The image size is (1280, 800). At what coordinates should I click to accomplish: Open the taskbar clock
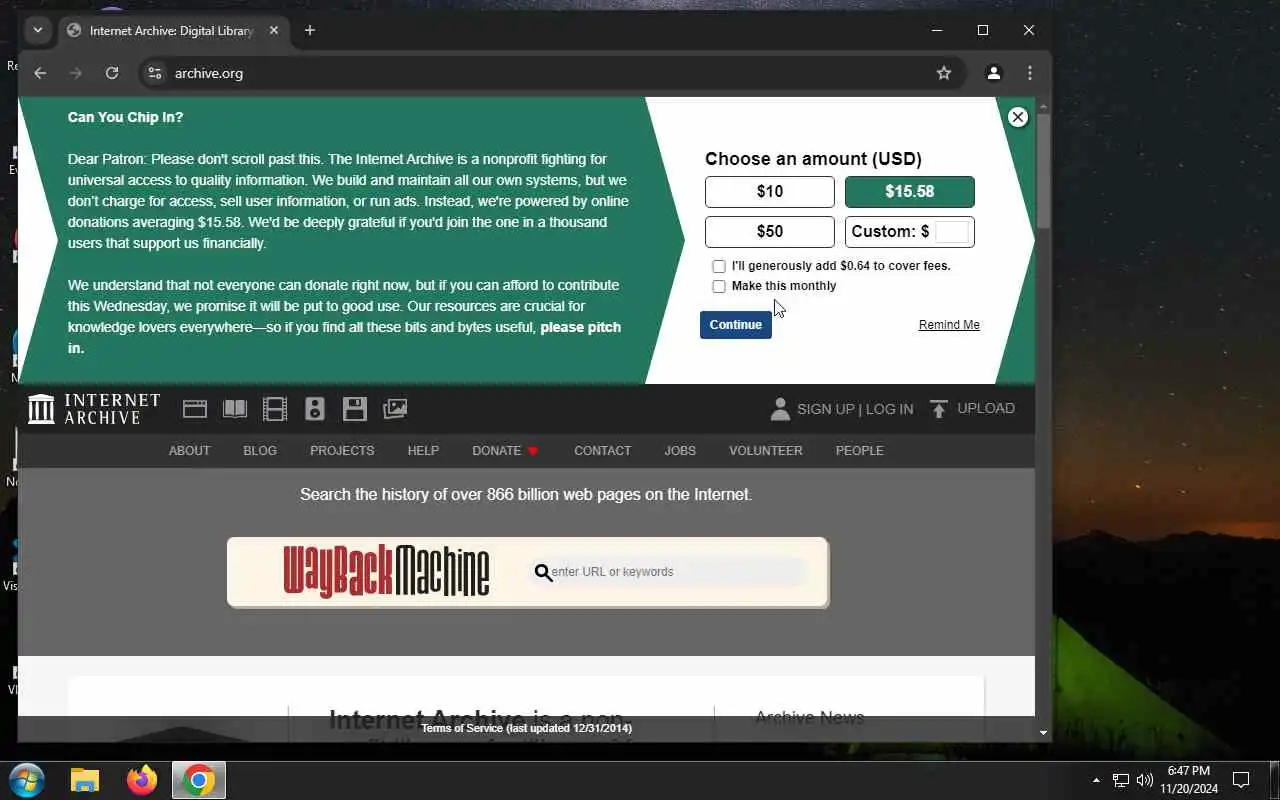click(x=1189, y=780)
